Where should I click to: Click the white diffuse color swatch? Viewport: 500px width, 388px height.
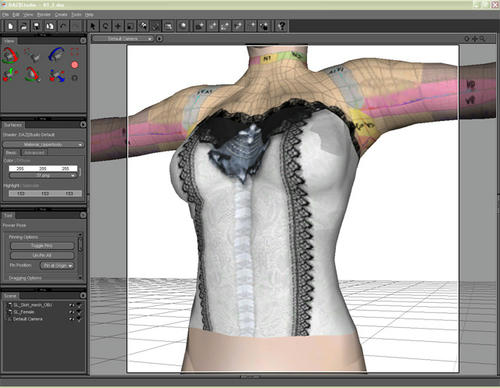click(43, 169)
